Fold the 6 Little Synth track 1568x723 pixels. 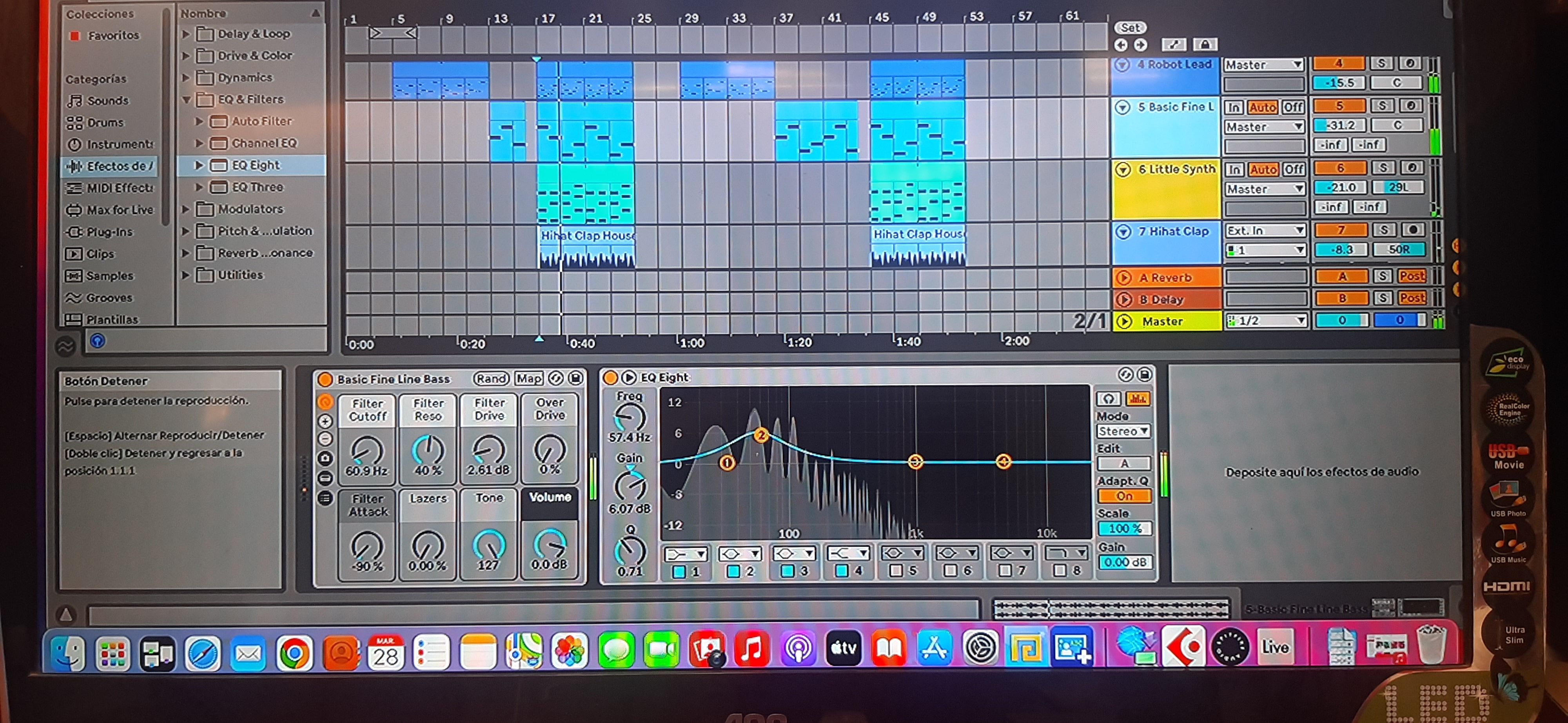pyautogui.click(x=1123, y=170)
